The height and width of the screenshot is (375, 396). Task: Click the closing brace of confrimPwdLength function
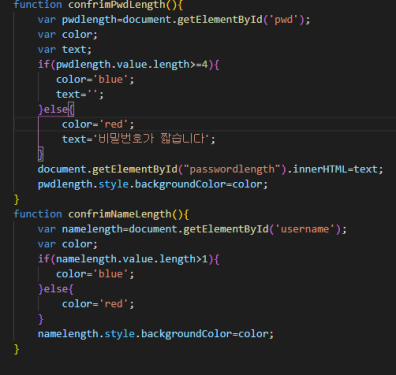tap(17, 199)
